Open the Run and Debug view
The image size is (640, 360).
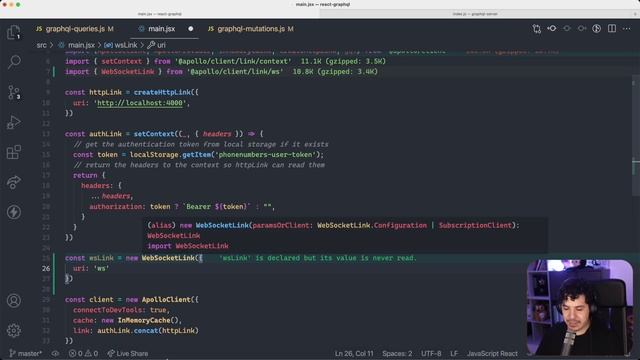13,122
